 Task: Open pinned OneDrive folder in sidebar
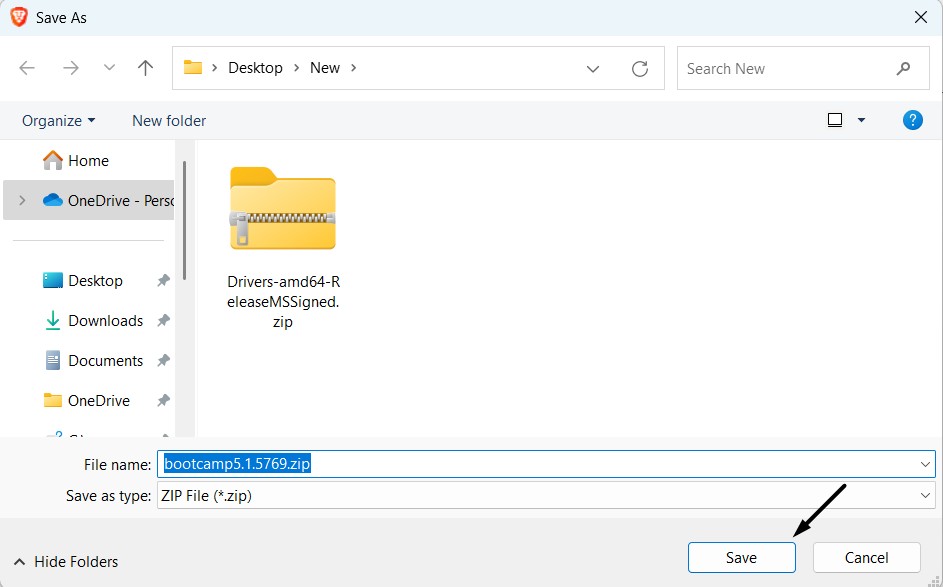click(87, 401)
